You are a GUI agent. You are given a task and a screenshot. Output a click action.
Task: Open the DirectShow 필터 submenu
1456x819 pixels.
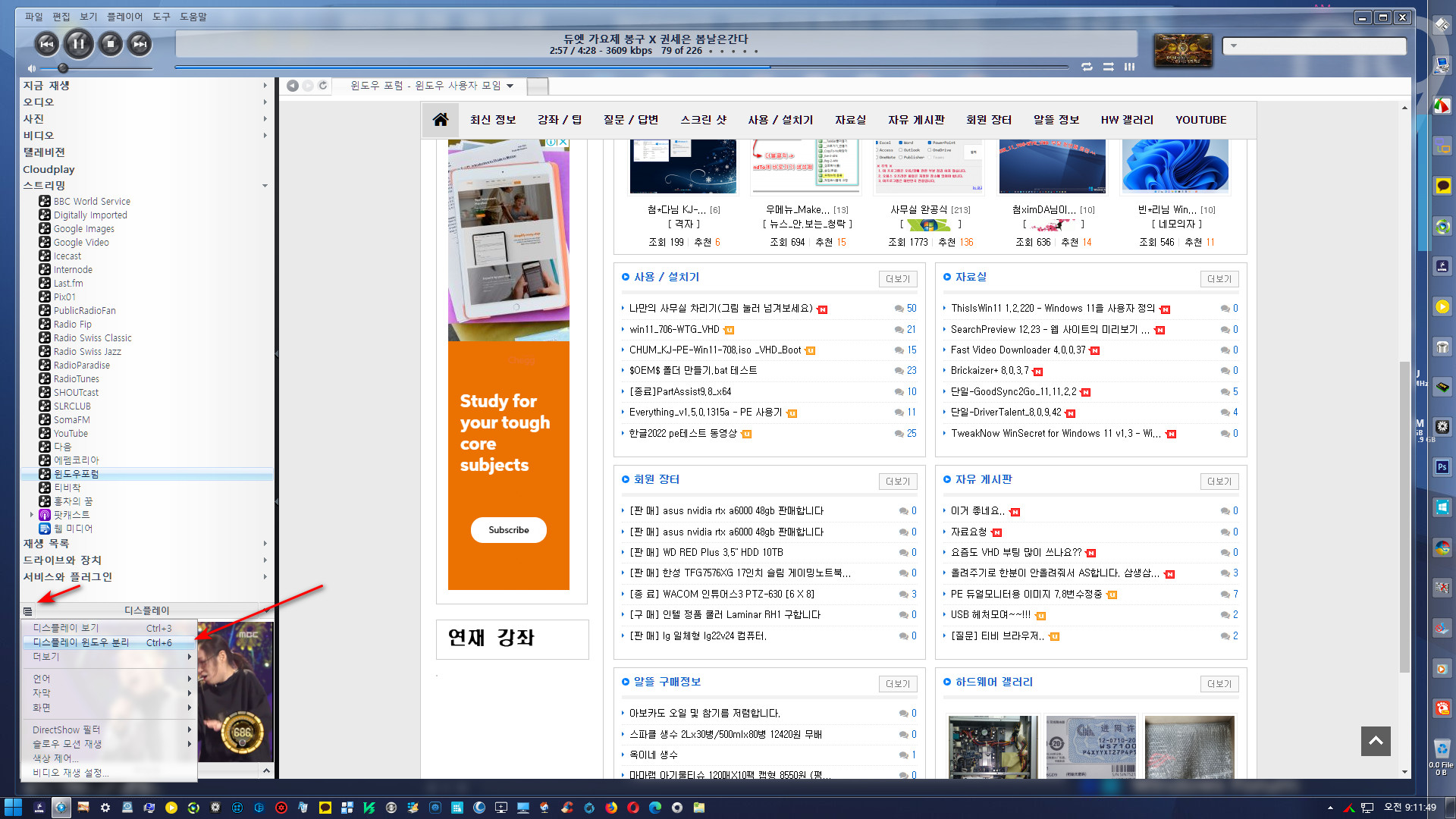(109, 730)
